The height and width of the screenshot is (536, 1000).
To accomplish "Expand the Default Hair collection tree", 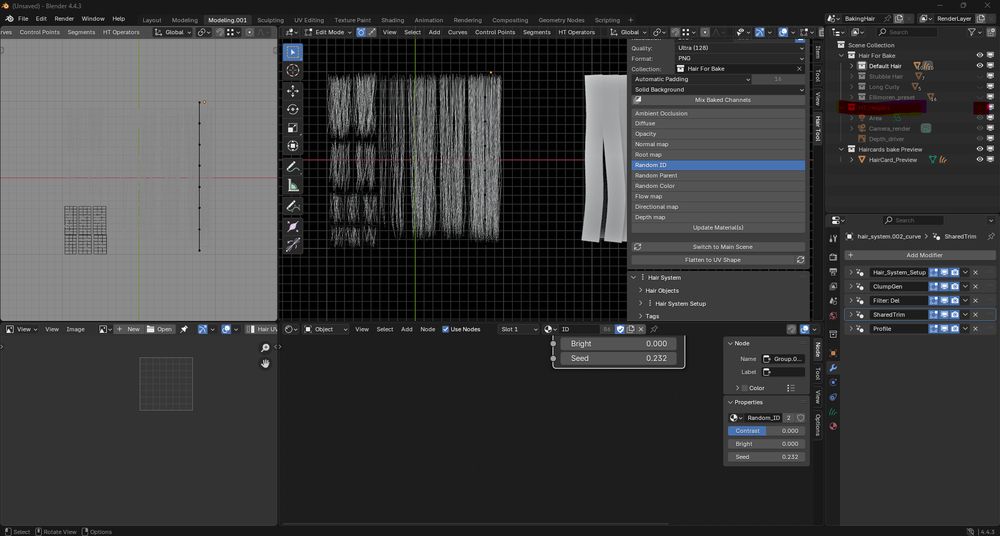I will (x=851, y=66).
